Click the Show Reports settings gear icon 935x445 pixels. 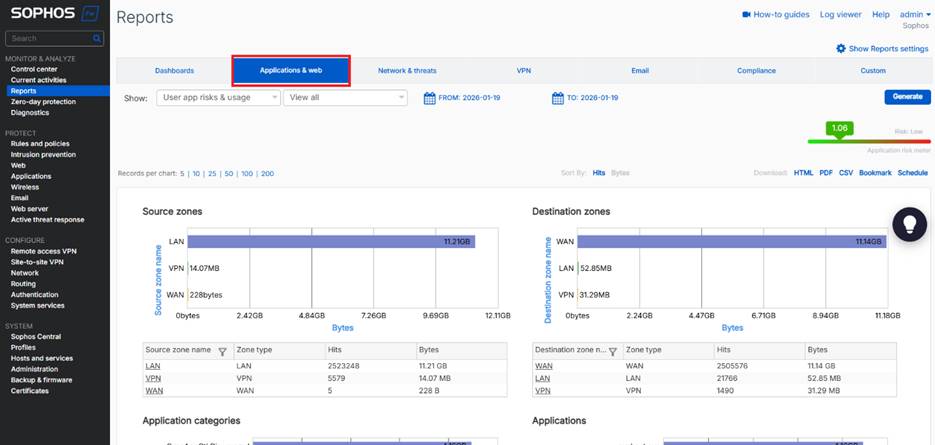tap(841, 48)
